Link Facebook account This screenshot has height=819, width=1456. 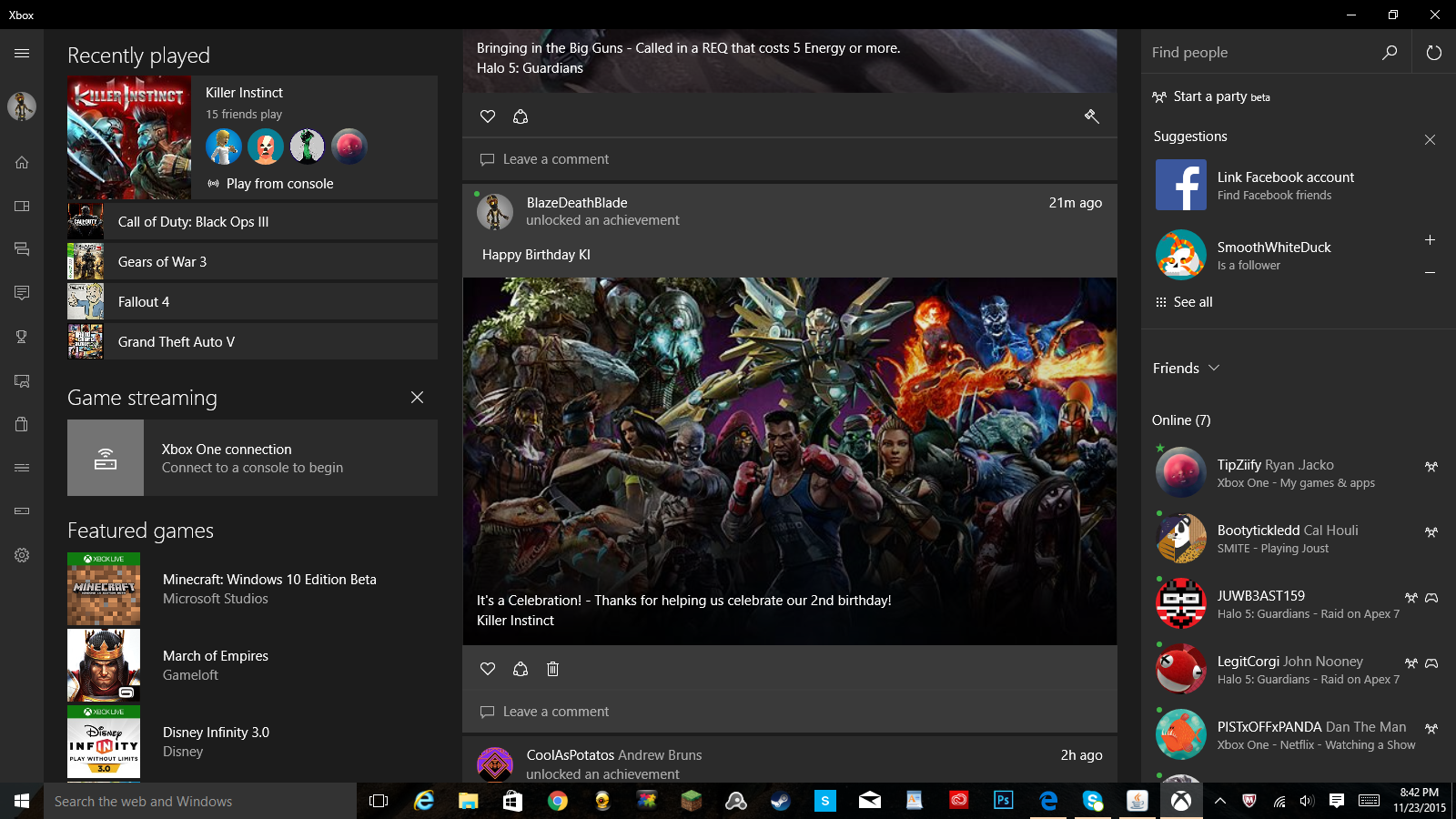[1299, 185]
